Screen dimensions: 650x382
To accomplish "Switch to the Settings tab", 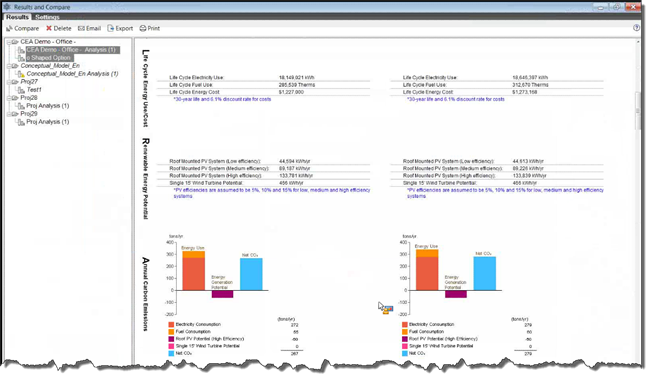I will click(47, 17).
